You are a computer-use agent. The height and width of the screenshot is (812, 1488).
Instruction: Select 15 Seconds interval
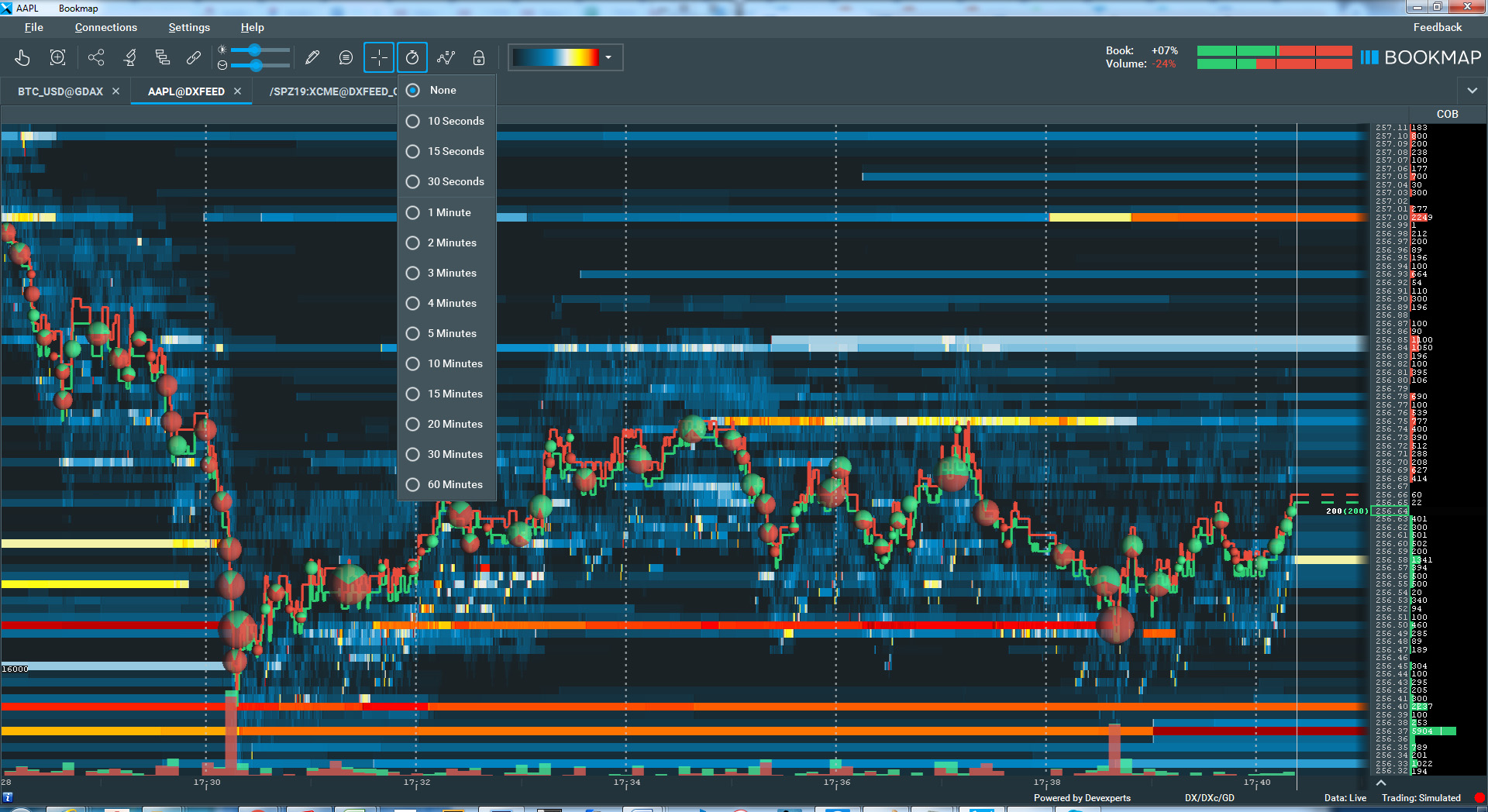[447, 151]
